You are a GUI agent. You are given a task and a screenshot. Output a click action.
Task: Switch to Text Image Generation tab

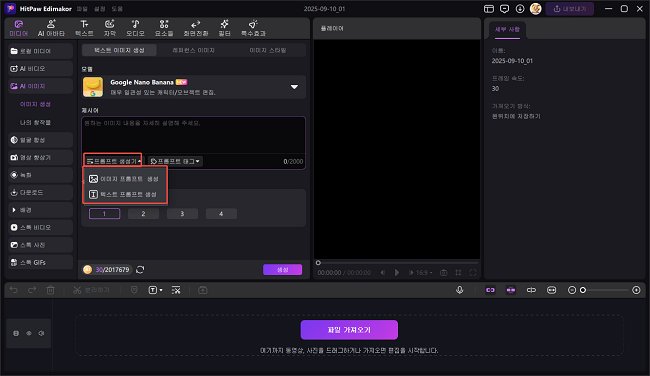(x=119, y=50)
